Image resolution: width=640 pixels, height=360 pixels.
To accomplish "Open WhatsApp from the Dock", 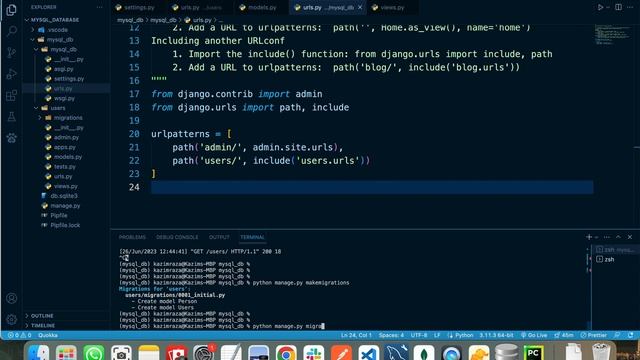I will [93, 353].
